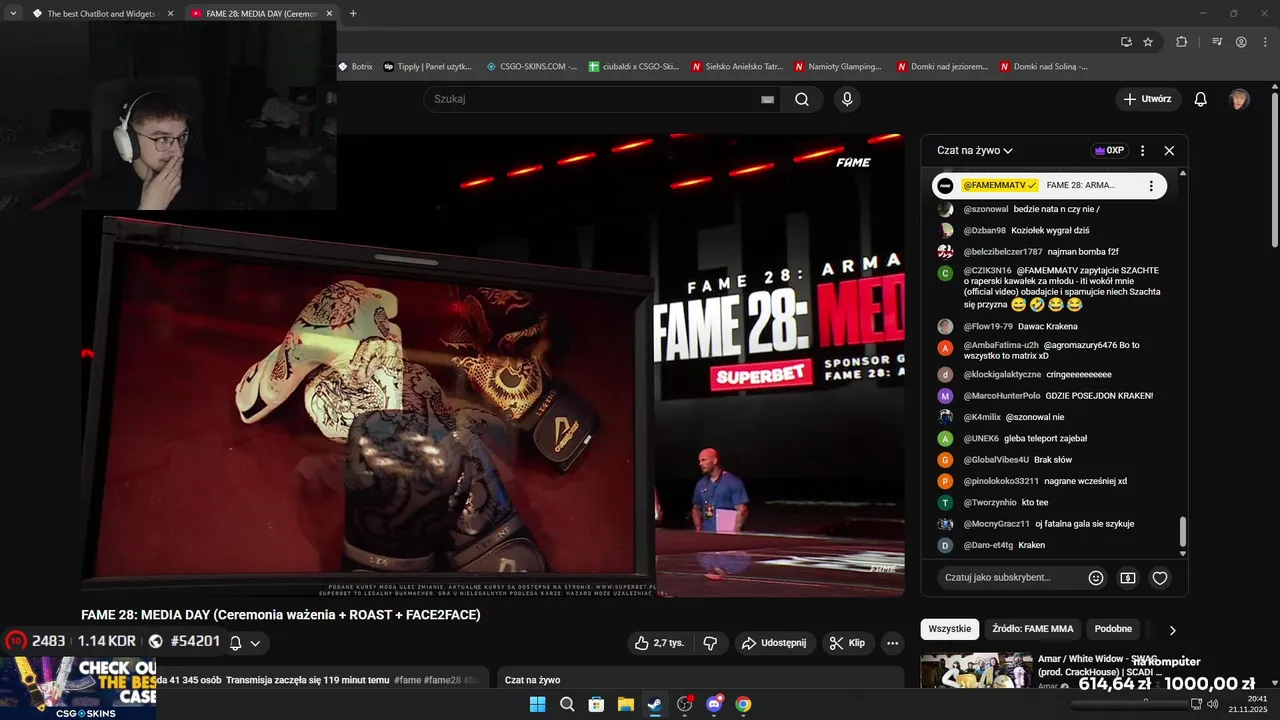Open YouTube notifications bell
Viewport: 1280px width, 720px height.
[1201, 99]
